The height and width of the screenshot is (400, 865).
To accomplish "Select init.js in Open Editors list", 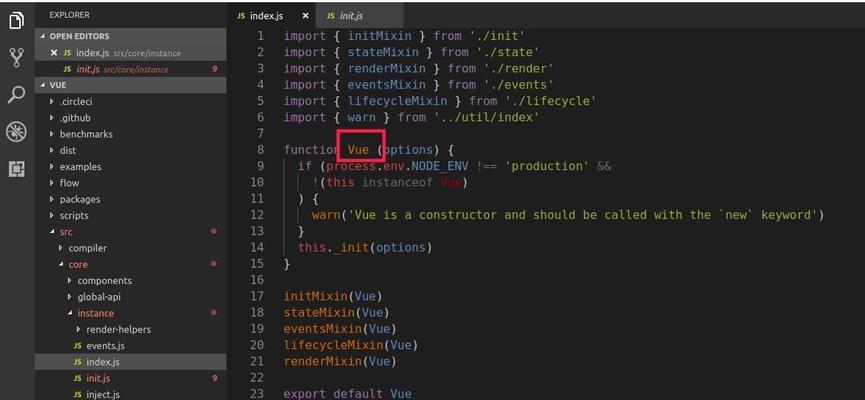I will pos(130,69).
